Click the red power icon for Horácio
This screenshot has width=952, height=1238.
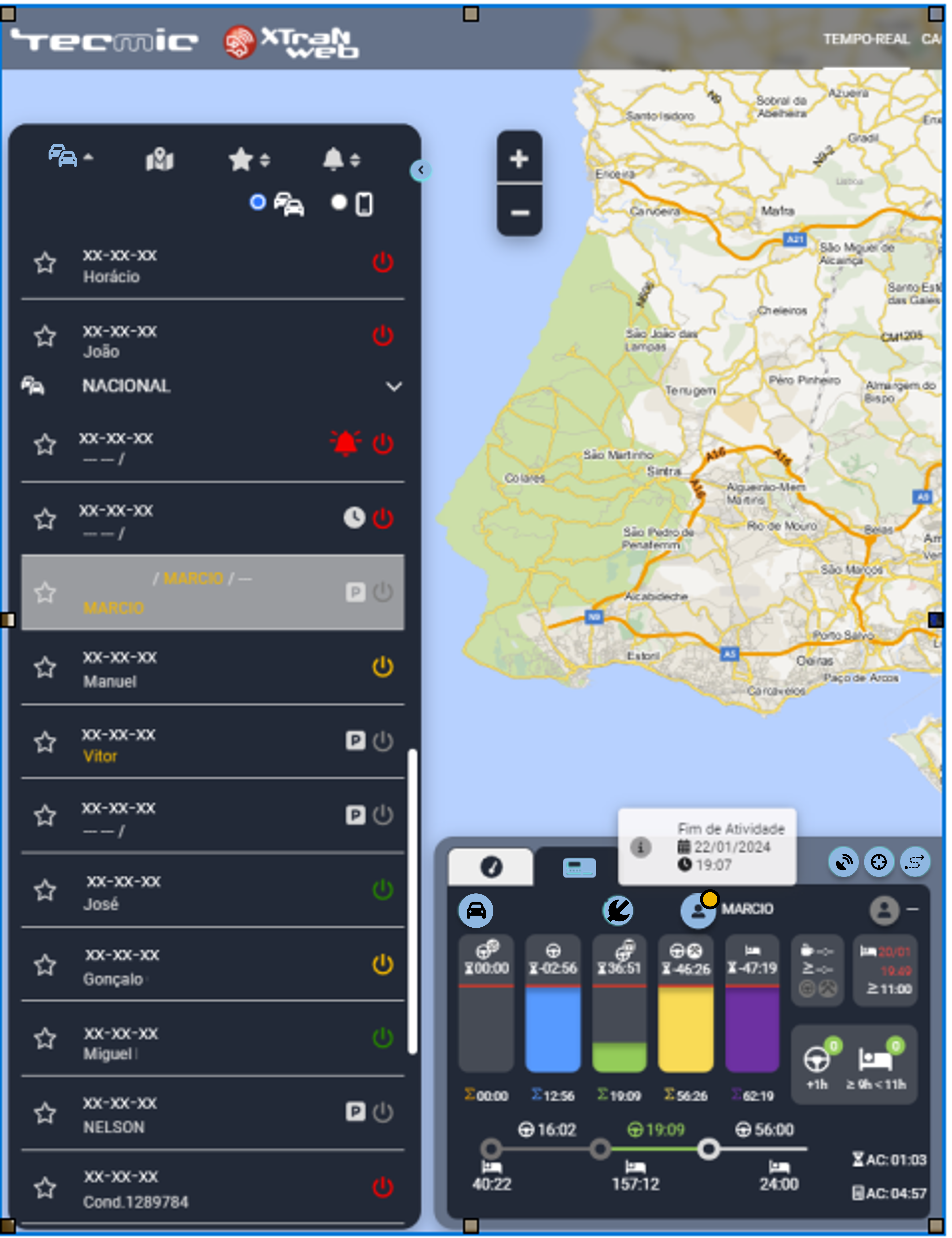pos(383,262)
